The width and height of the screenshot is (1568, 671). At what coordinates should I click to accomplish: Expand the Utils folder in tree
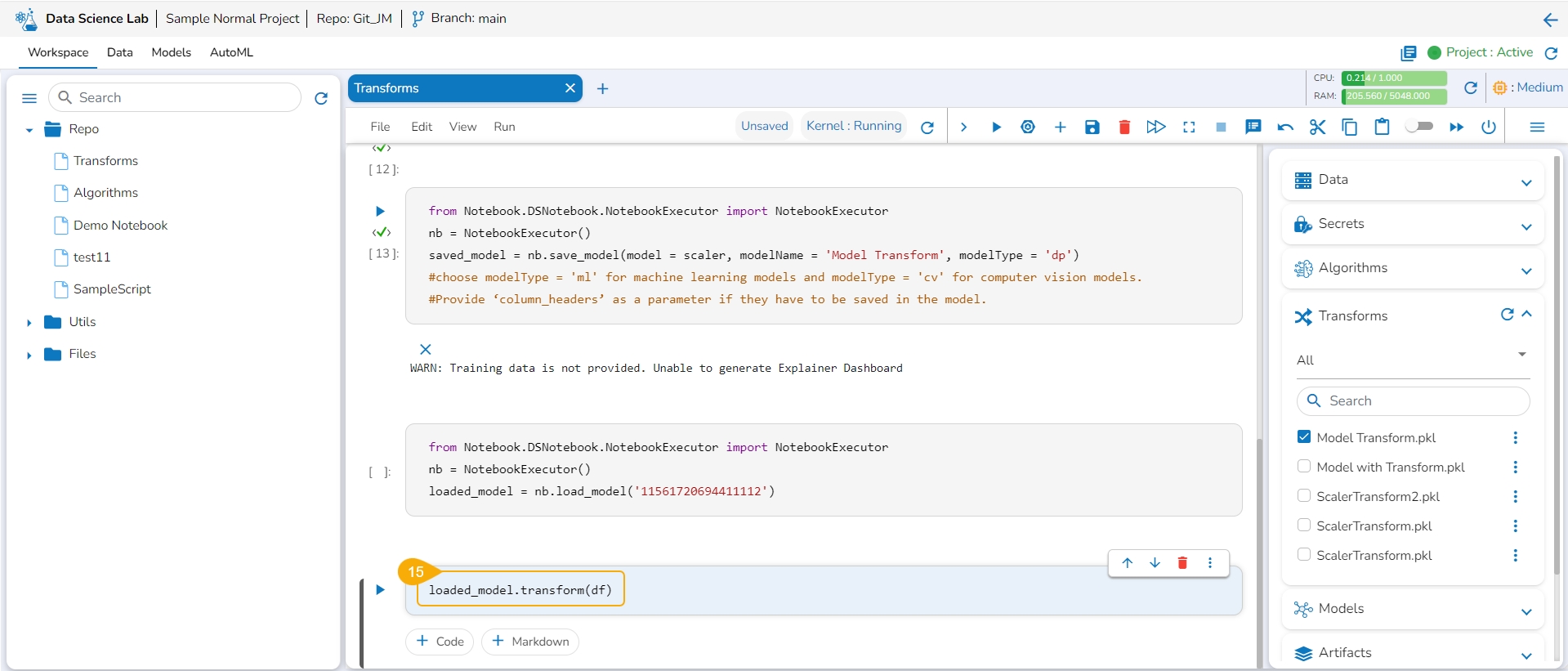click(29, 323)
